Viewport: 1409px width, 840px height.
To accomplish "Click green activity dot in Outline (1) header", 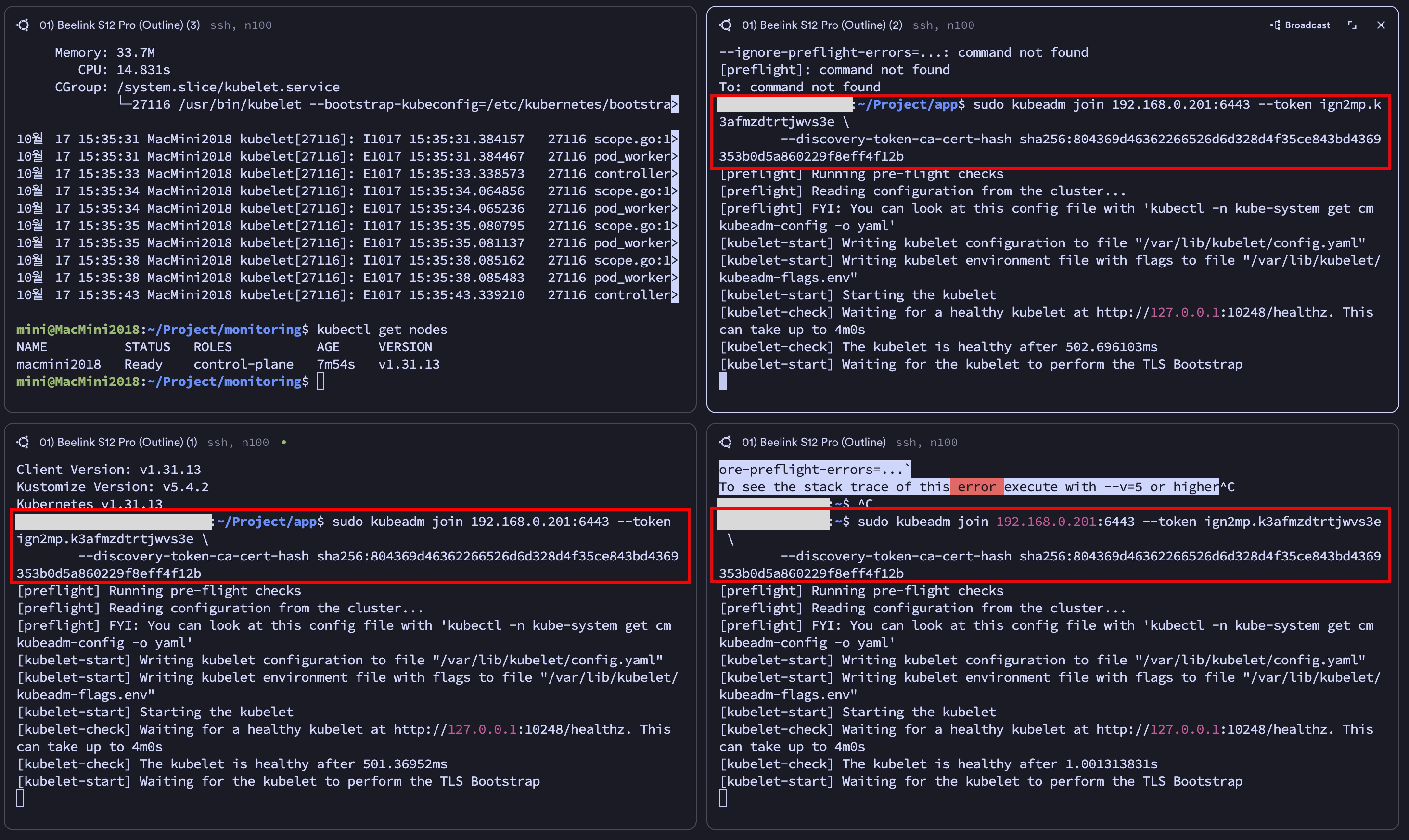I will [x=284, y=442].
